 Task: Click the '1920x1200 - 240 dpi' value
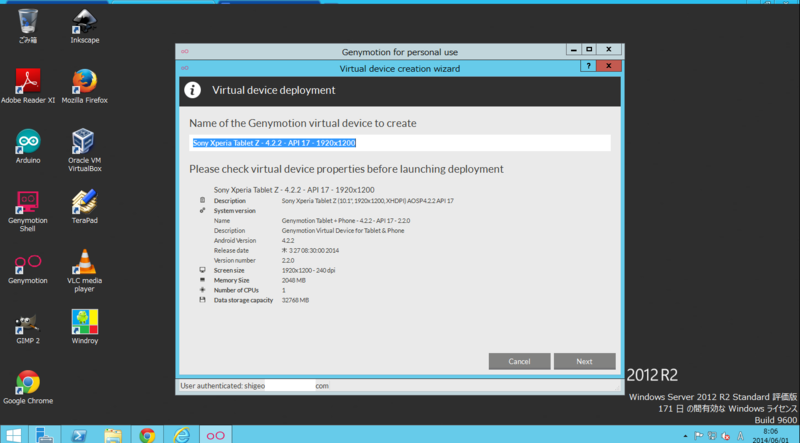pyautogui.click(x=308, y=270)
